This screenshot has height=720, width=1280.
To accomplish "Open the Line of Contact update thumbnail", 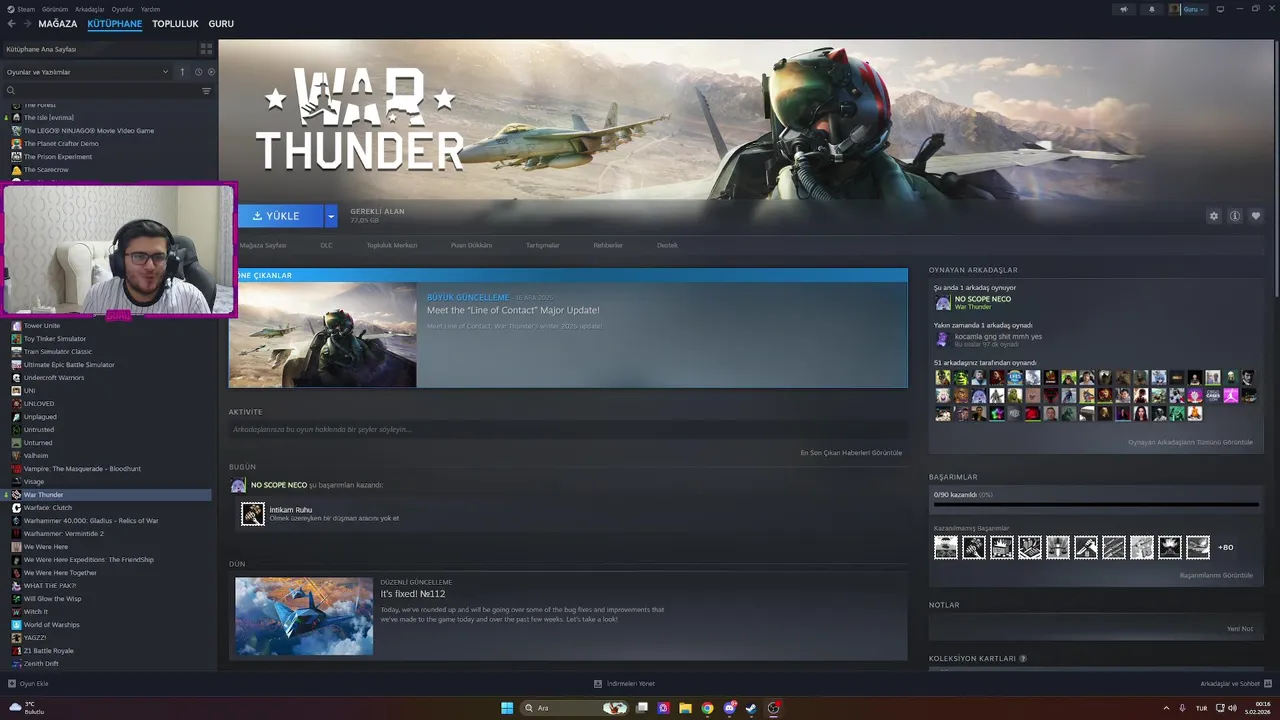I will click(x=322, y=334).
